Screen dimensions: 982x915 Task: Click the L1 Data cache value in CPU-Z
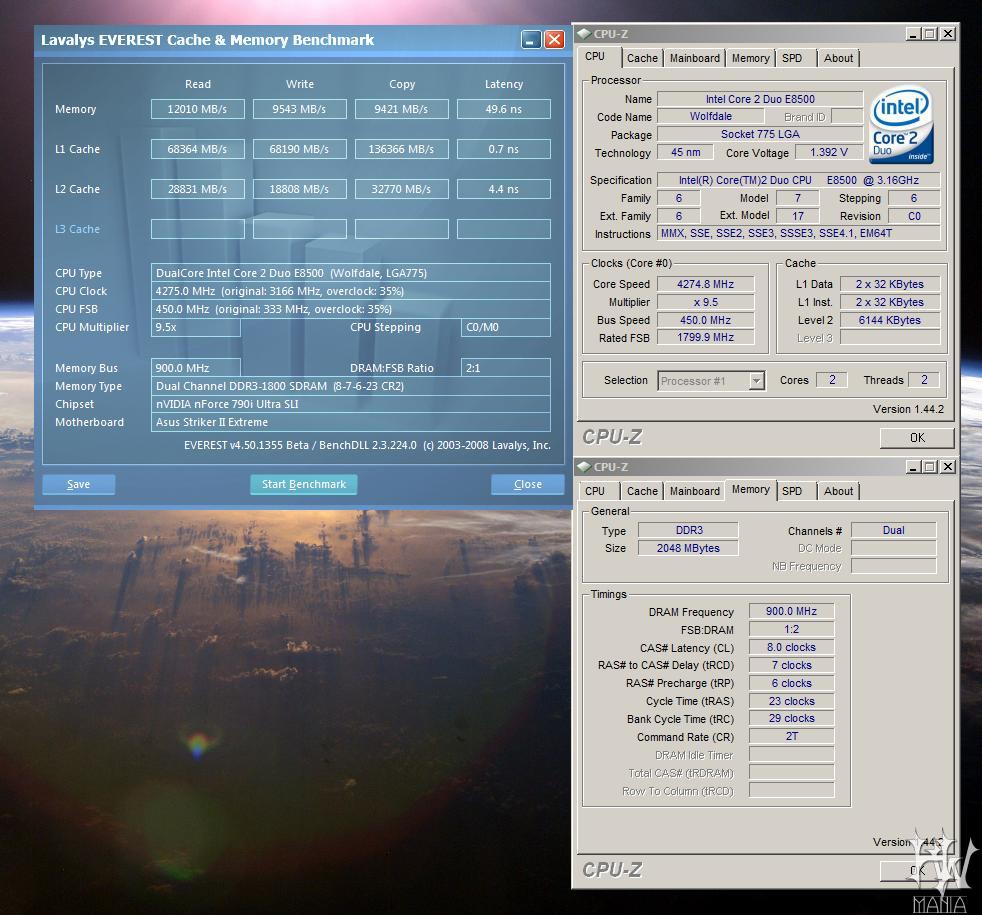click(x=889, y=284)
